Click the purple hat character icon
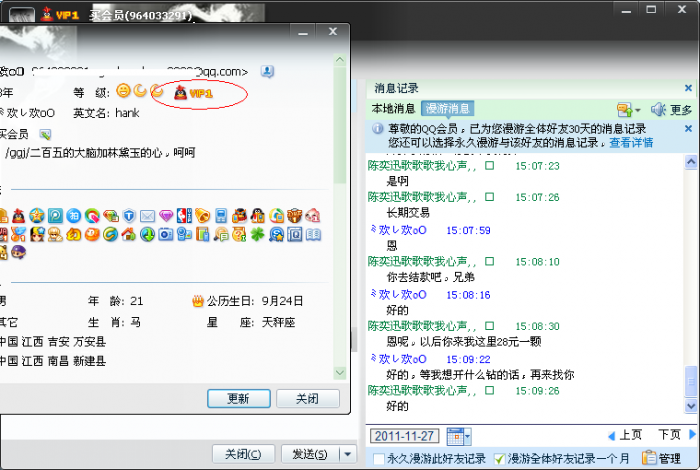The height and width of the screenshot is (470, 700). click(18, 253)
